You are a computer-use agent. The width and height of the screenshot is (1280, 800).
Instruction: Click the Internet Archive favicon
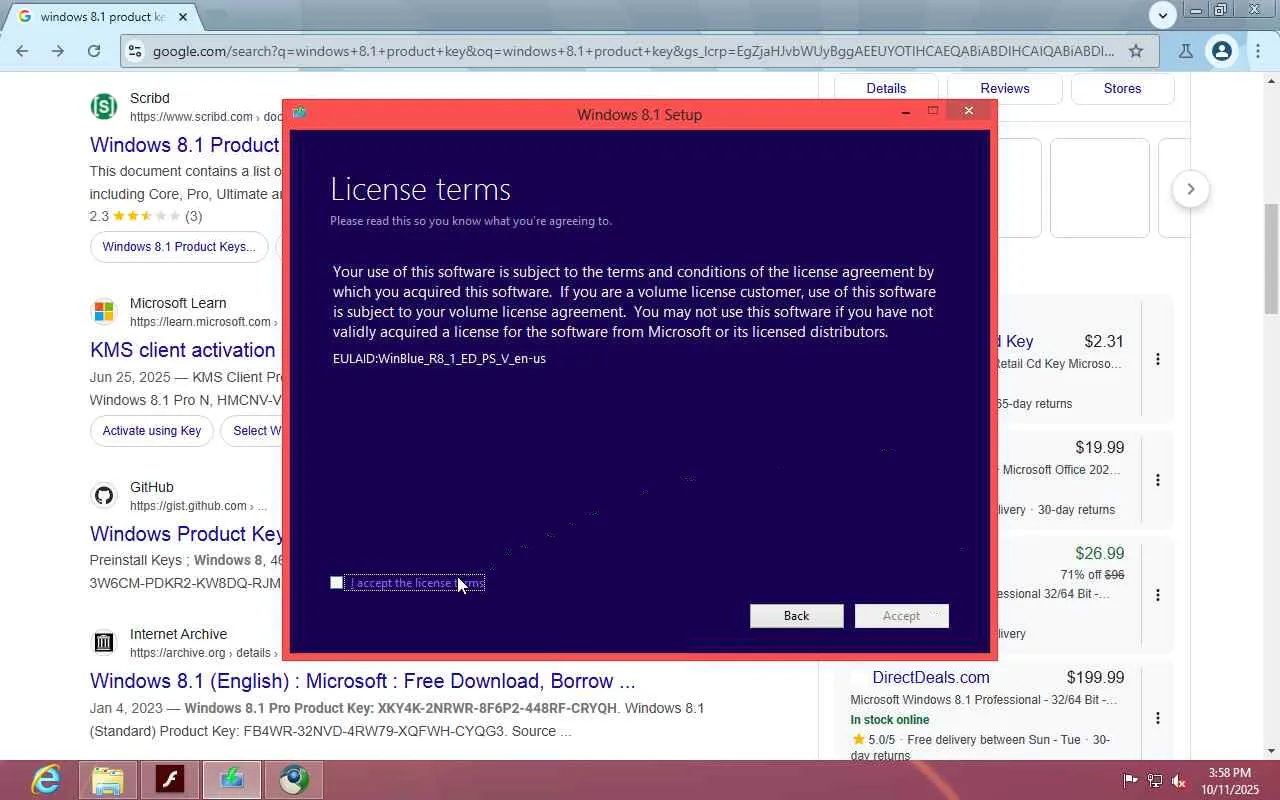104,643
